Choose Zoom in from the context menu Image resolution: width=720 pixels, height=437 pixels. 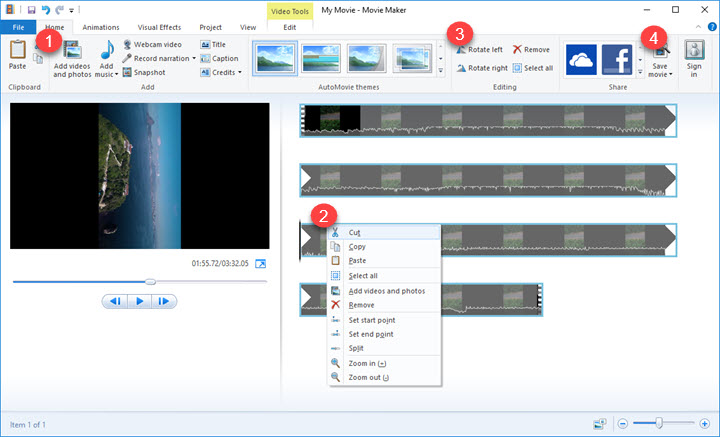tap(384, 363)
